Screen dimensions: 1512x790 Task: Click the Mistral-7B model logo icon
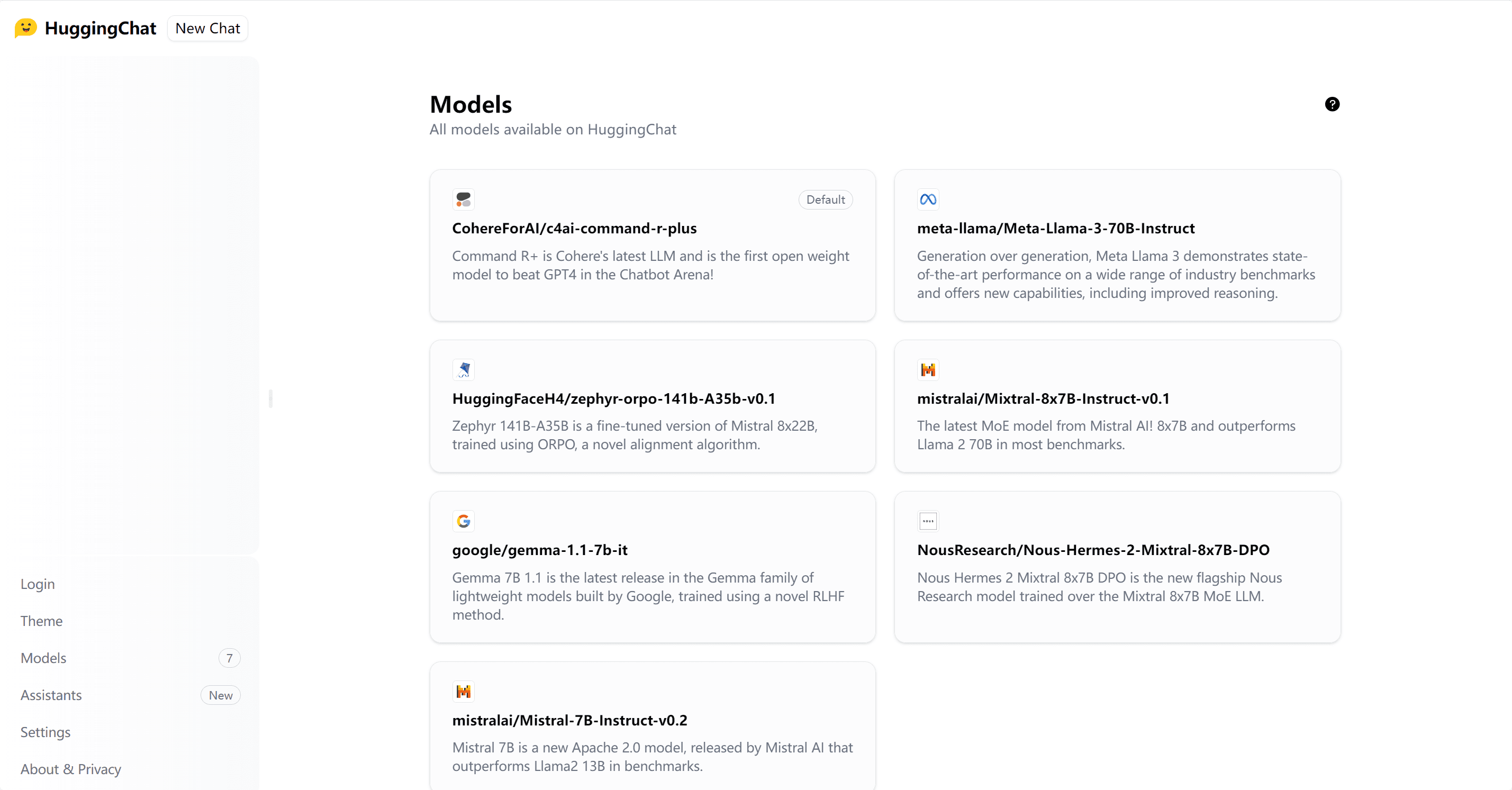(x=463, y=692)
